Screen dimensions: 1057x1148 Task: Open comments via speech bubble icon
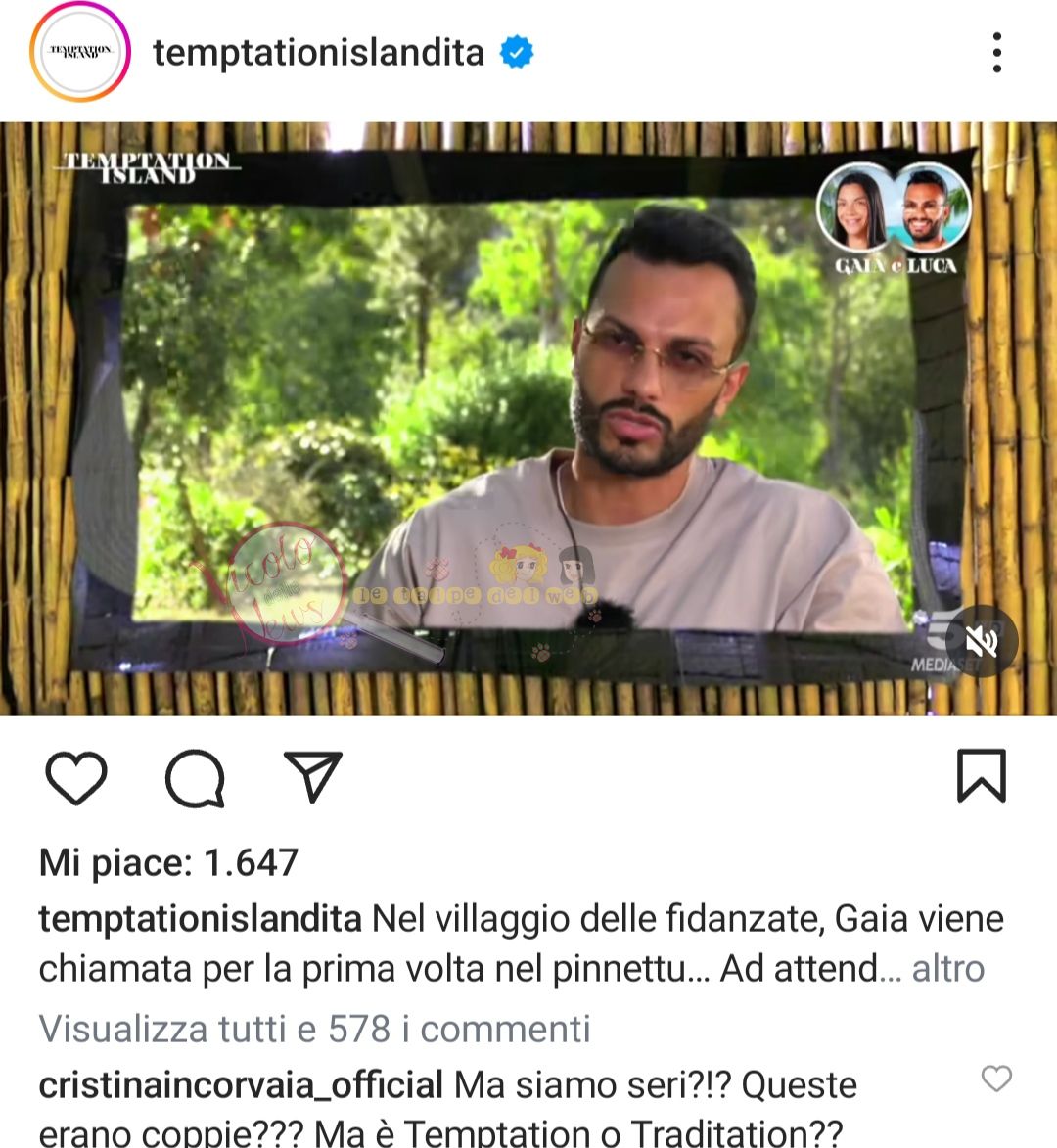(x=195, y=777)
